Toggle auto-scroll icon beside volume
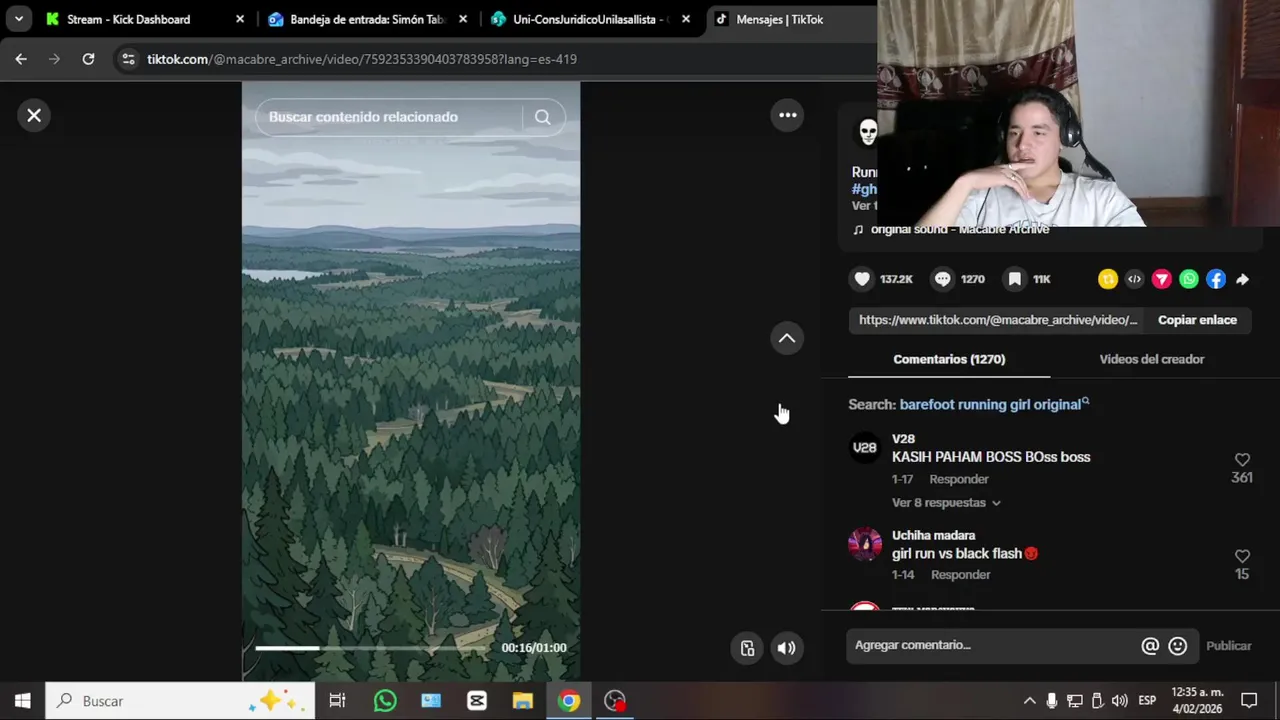This screenshot has height=720, width=1280. click(x=747, y=648)
